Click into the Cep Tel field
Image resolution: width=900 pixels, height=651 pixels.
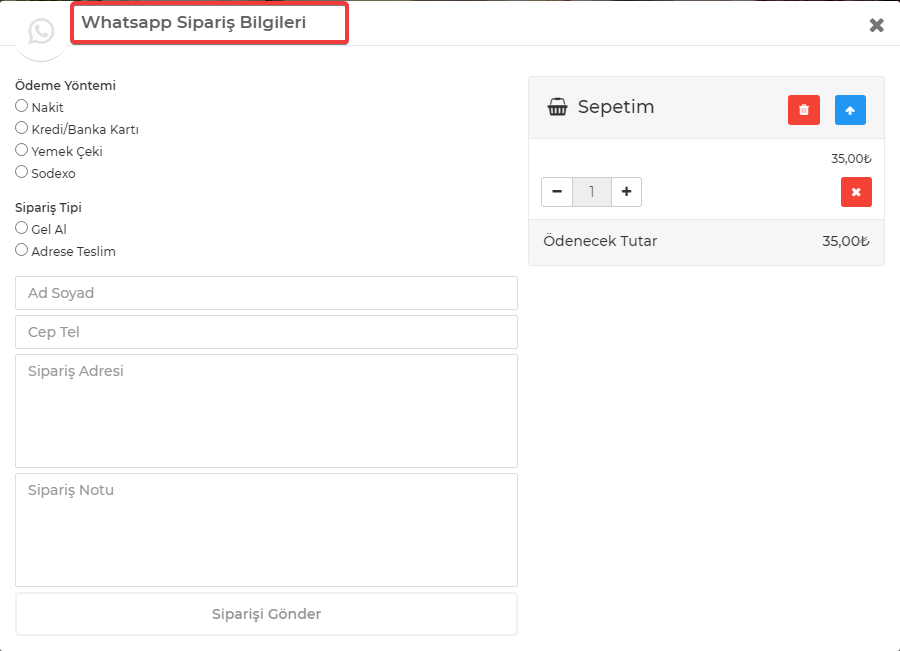coord(266,332)
